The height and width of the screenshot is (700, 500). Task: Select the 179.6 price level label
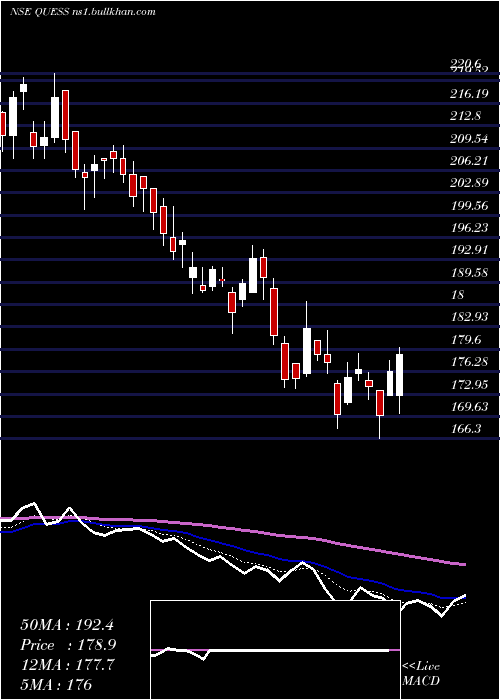pyautogui.click(x=466, y=339)
